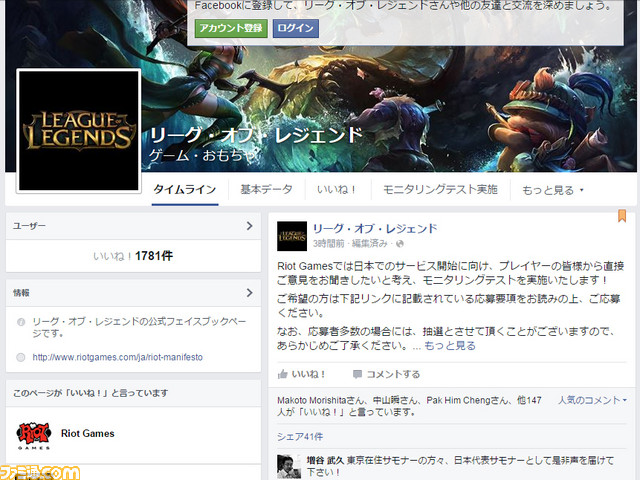Expand the もっと見る dropdown tab
The image size is (640, 480).
(x=553, y=190)
